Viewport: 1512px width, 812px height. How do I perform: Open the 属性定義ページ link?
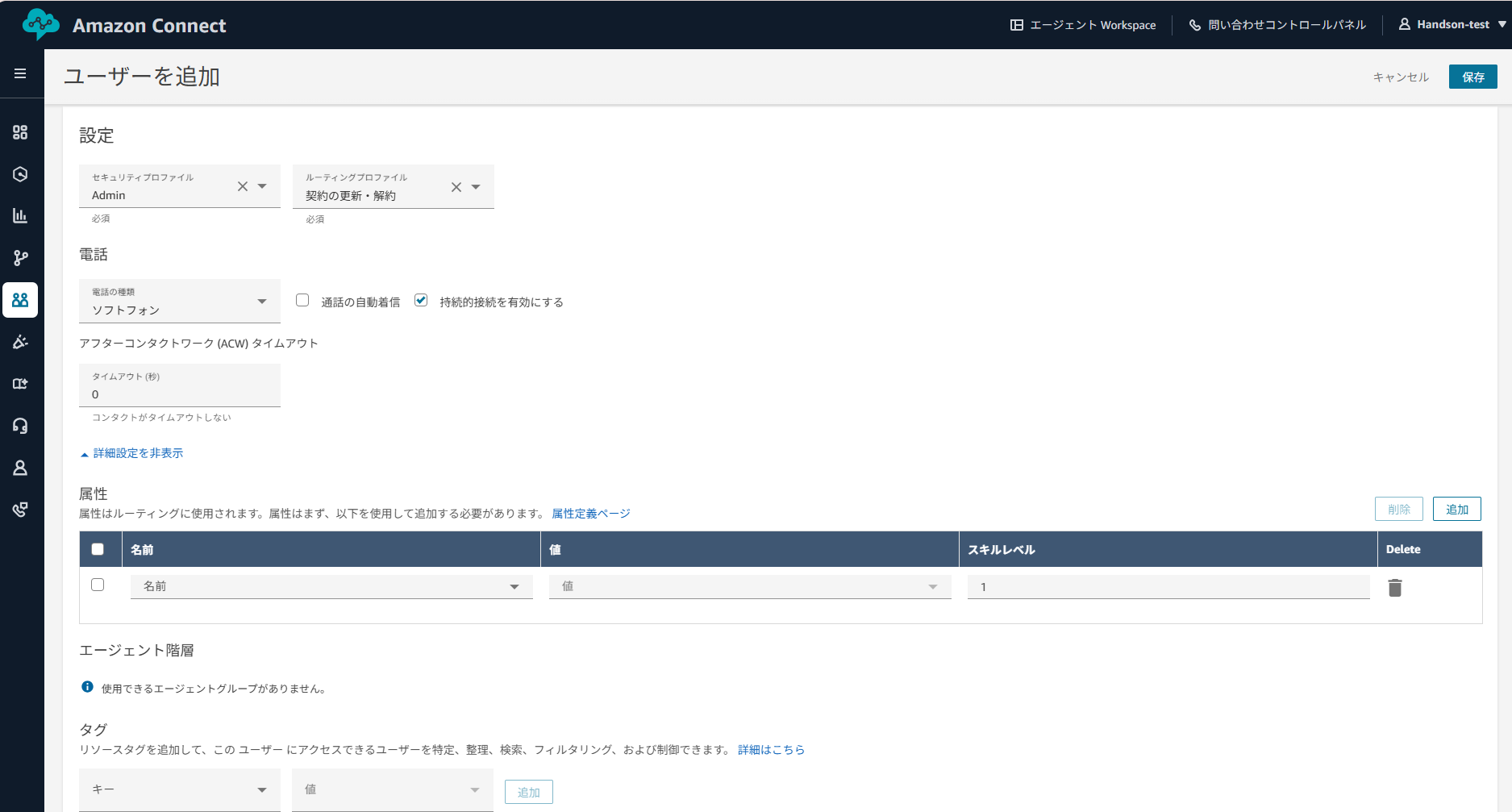point(591,514)
